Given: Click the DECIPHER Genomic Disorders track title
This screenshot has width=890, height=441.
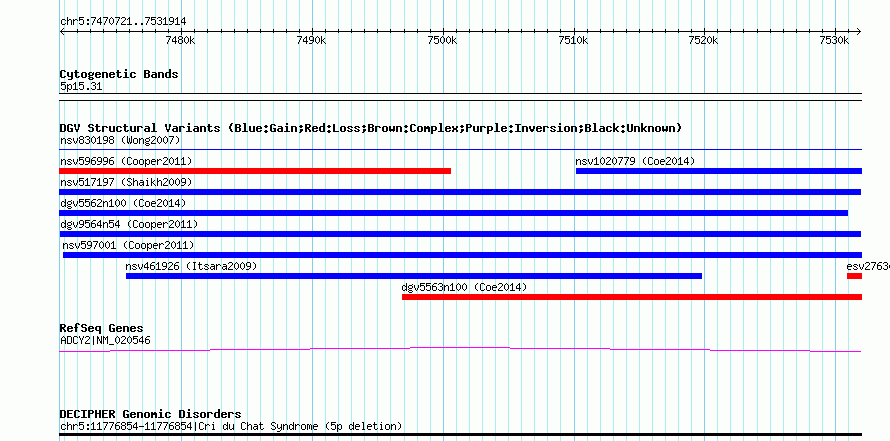Looking at the screenshot, I should pyautogui.click(x=150, y=414).
